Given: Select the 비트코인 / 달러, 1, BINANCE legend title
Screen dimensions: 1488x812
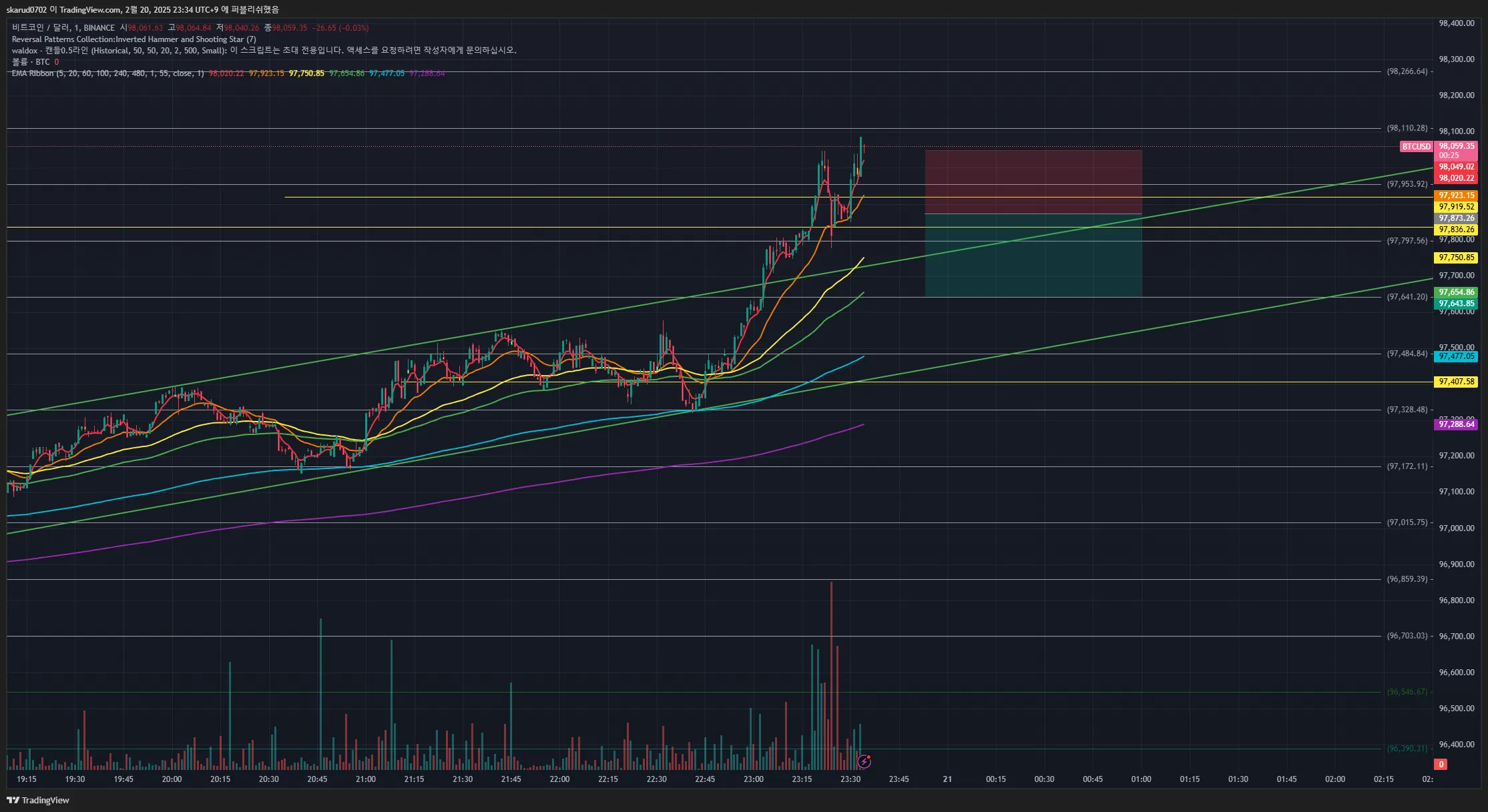Looking at the screenshot, I should tap(63, 28).
